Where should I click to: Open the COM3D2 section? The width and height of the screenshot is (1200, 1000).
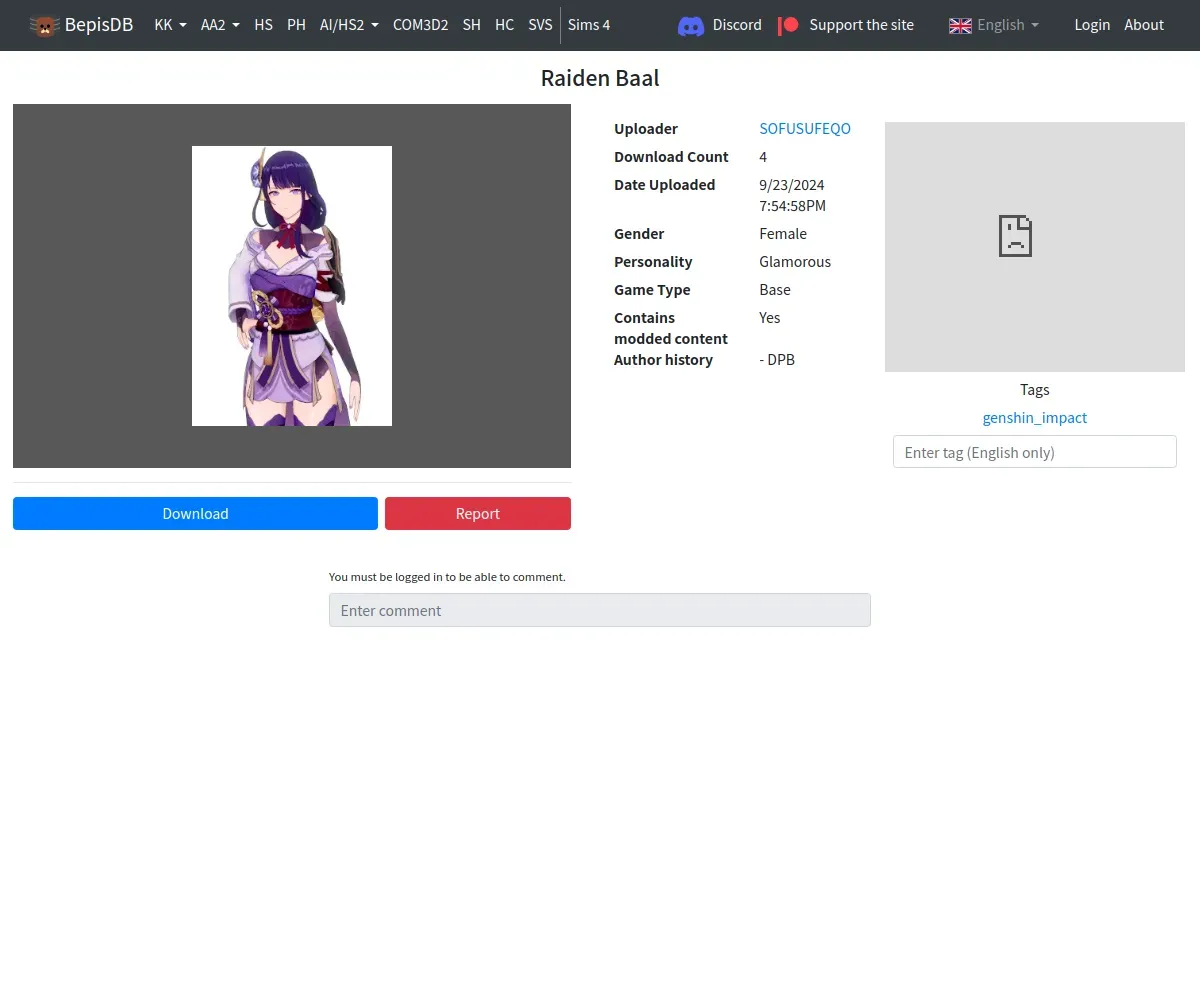[420, 25]
